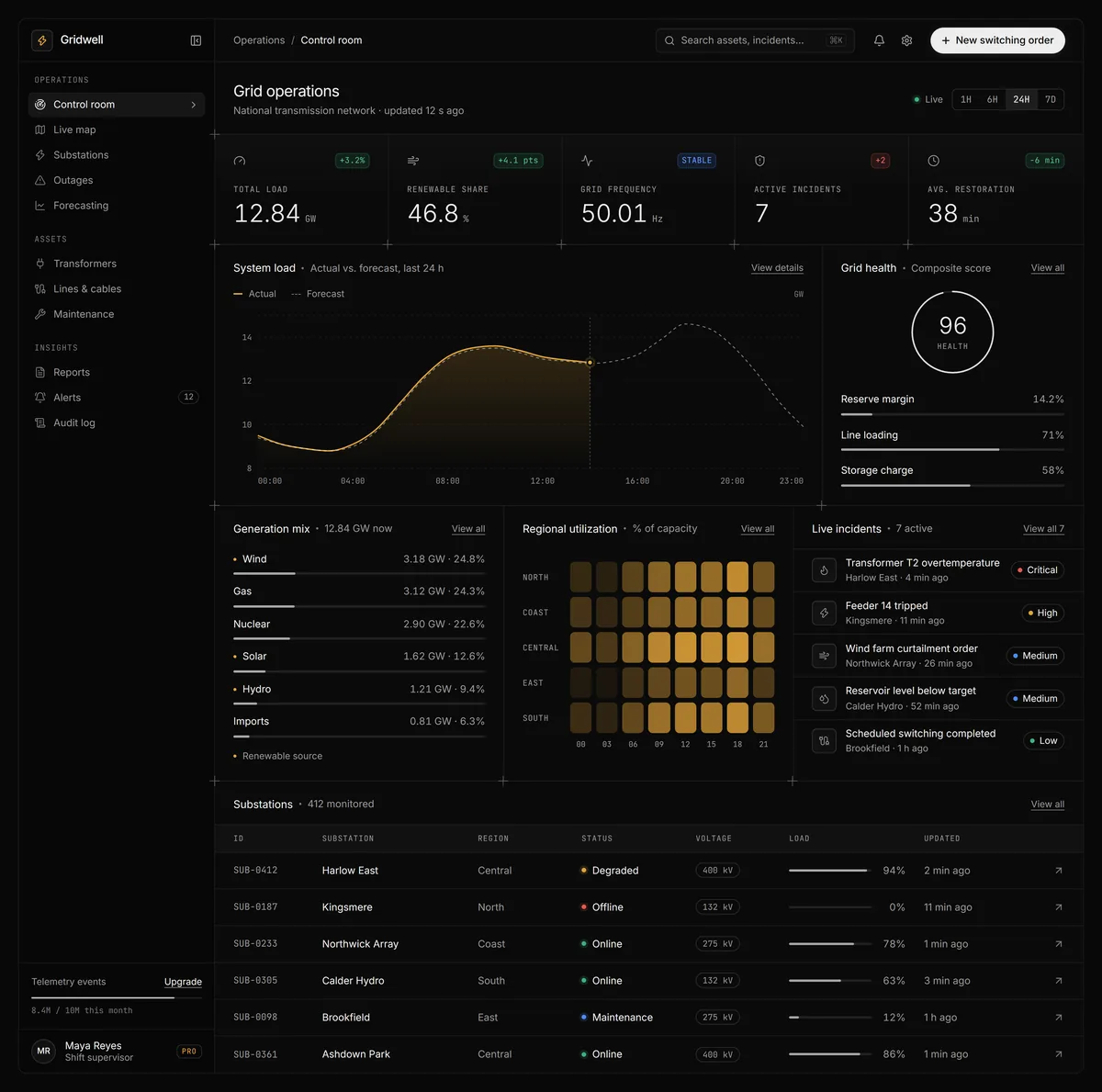This screenshot has height=1092, width=1102.
Task: Open Maya Reyes profile row
Action: (117, 1052)
